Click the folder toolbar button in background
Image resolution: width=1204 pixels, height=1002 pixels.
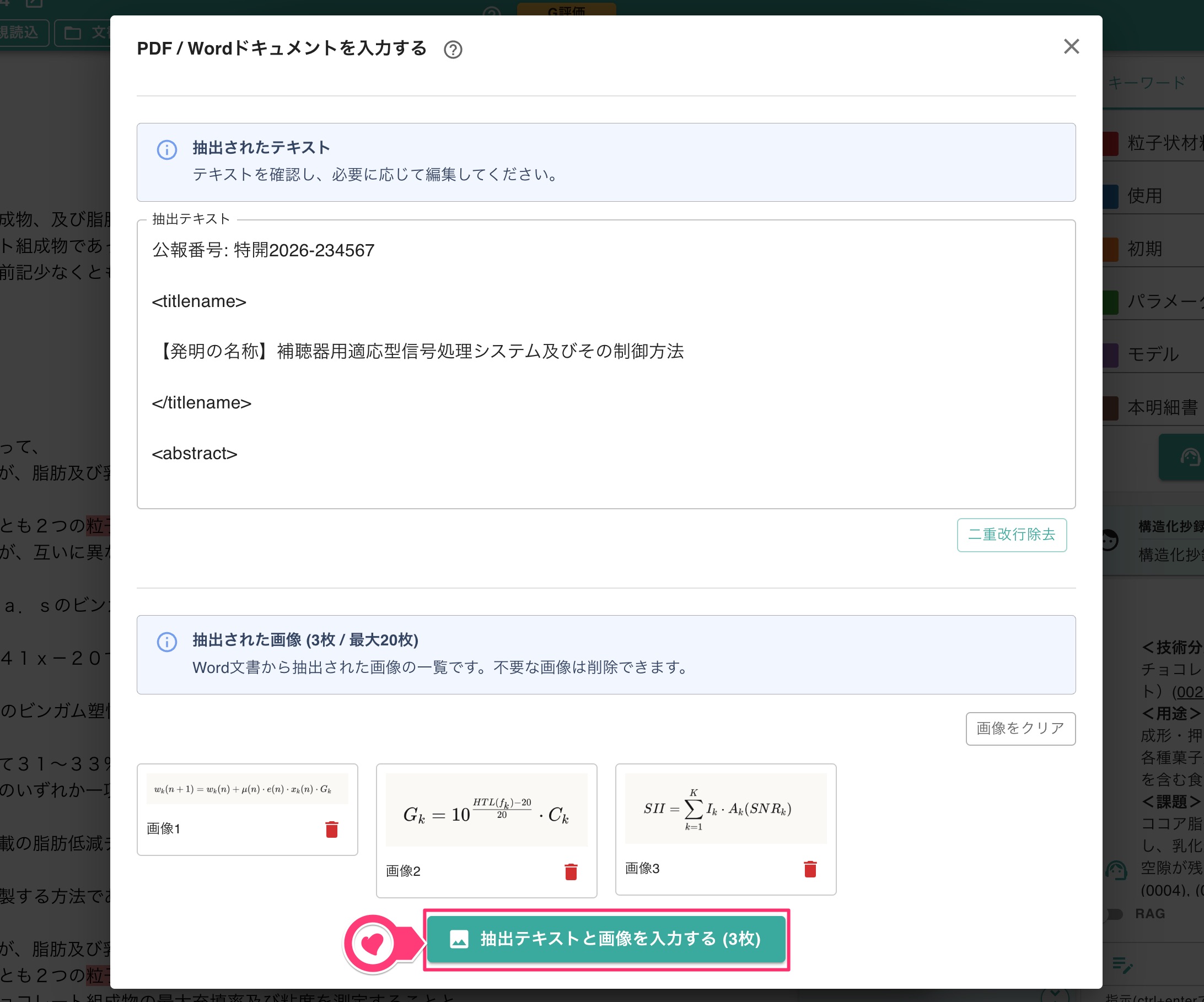tap(83, 33)
